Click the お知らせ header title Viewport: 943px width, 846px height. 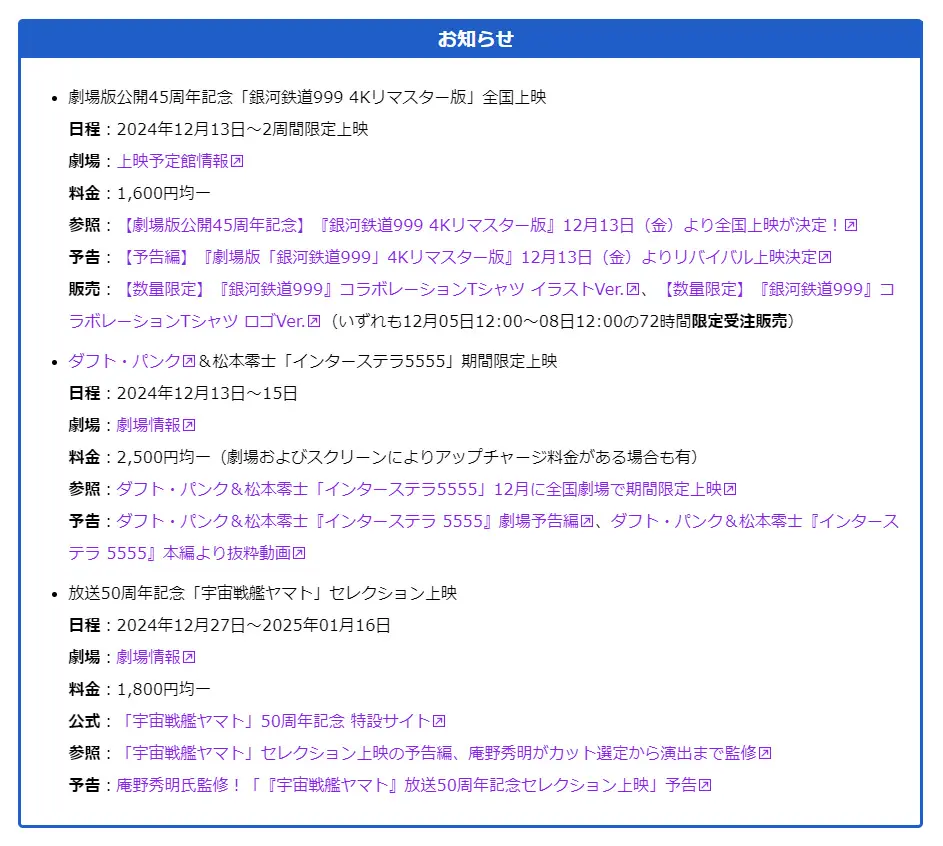(475, 39)
